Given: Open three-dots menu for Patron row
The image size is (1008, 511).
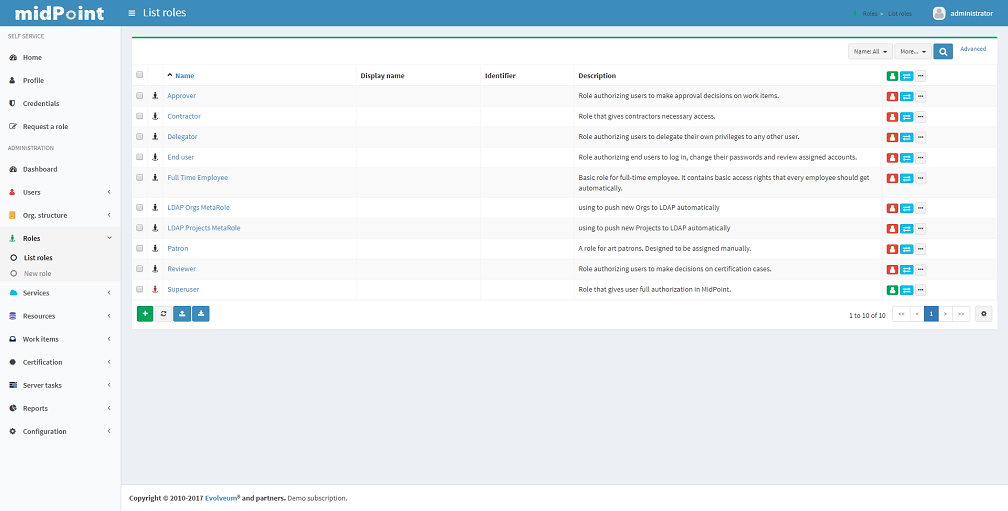Looking at the screenshot, I should pos(921,249).
